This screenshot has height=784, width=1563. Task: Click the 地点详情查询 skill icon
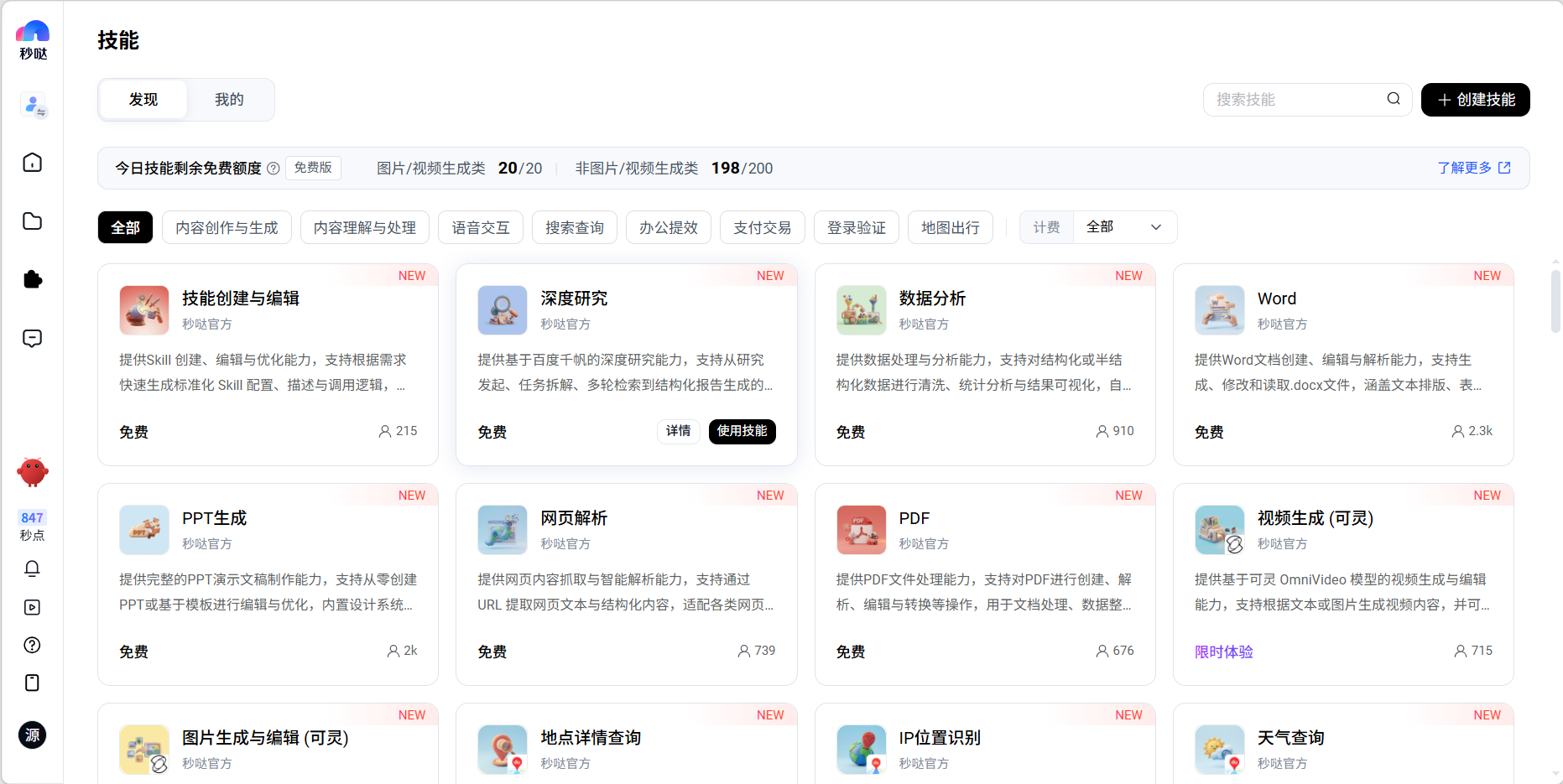503,750
